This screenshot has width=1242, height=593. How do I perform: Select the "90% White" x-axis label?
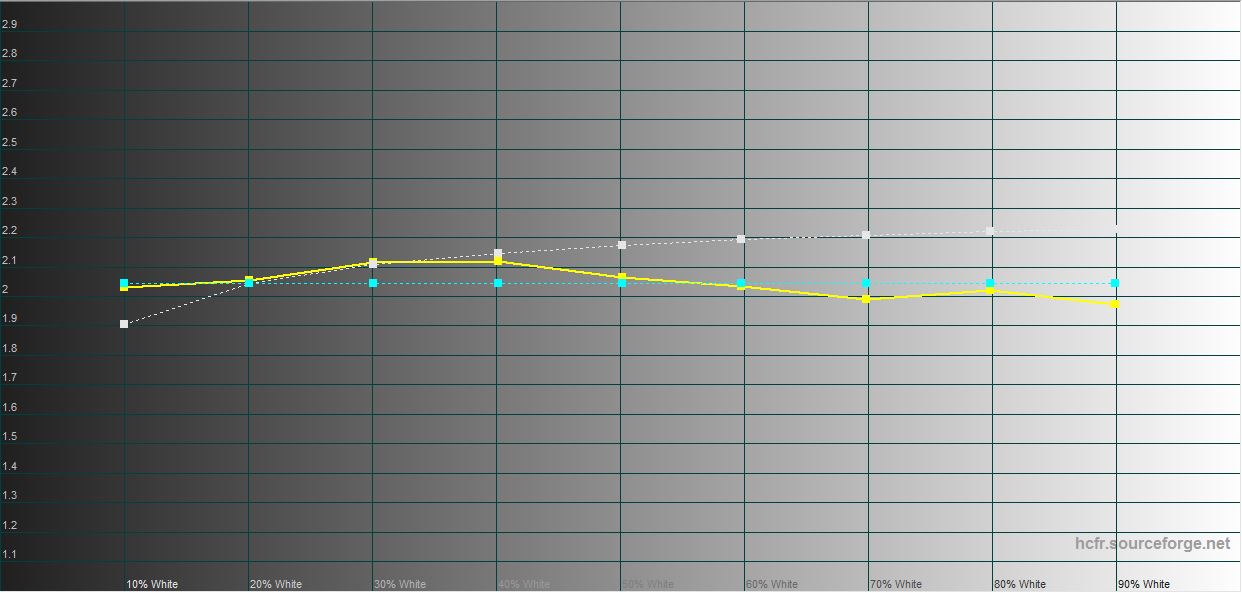1144,584
